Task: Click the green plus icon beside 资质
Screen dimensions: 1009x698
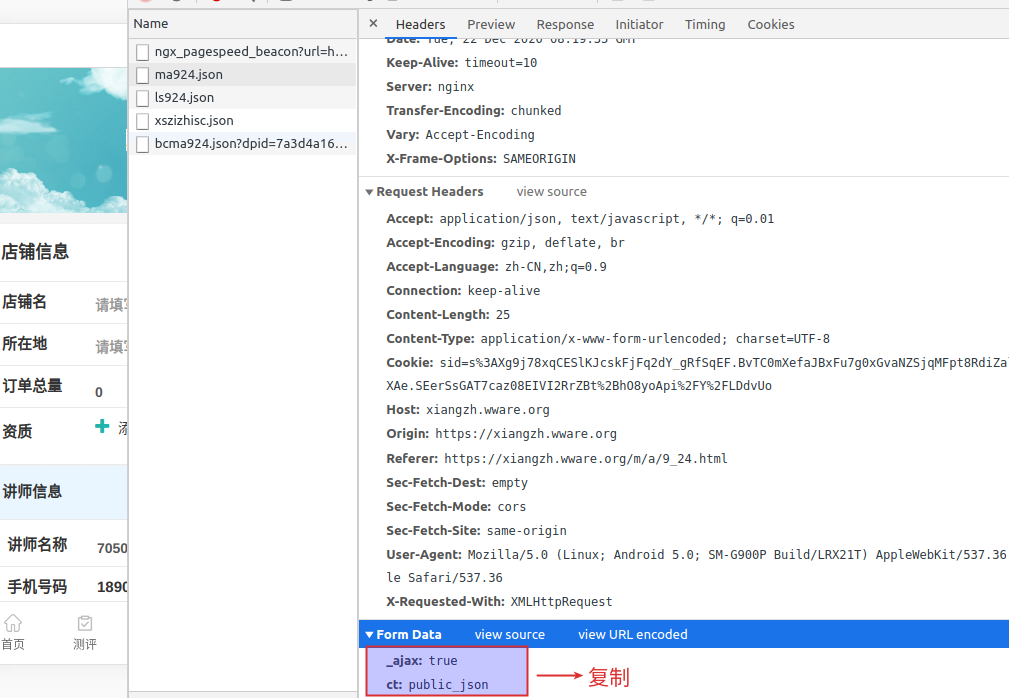Action: [102, 426]
